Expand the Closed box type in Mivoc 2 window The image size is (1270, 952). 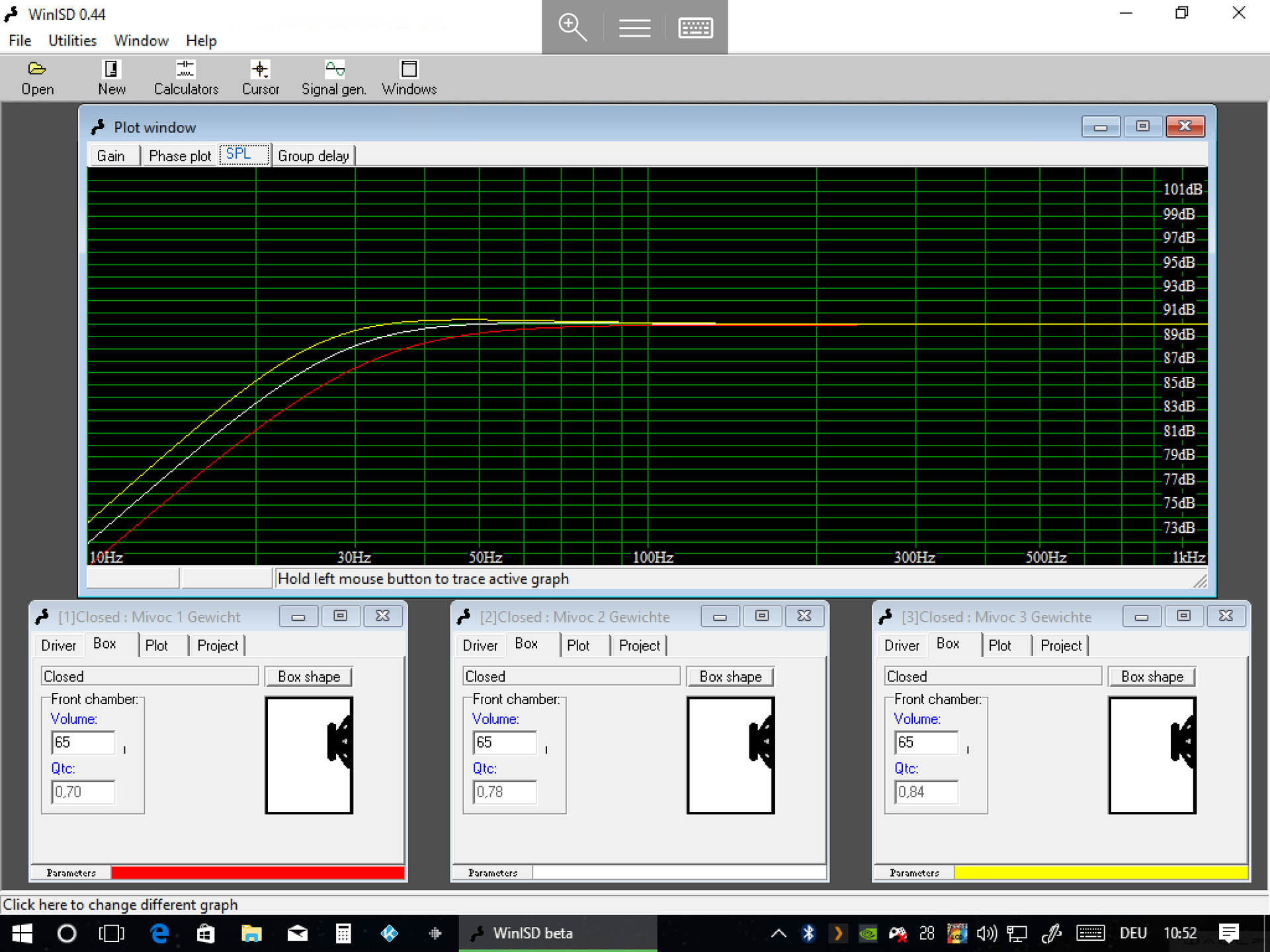pyautogui.click(x=570, y=676)
